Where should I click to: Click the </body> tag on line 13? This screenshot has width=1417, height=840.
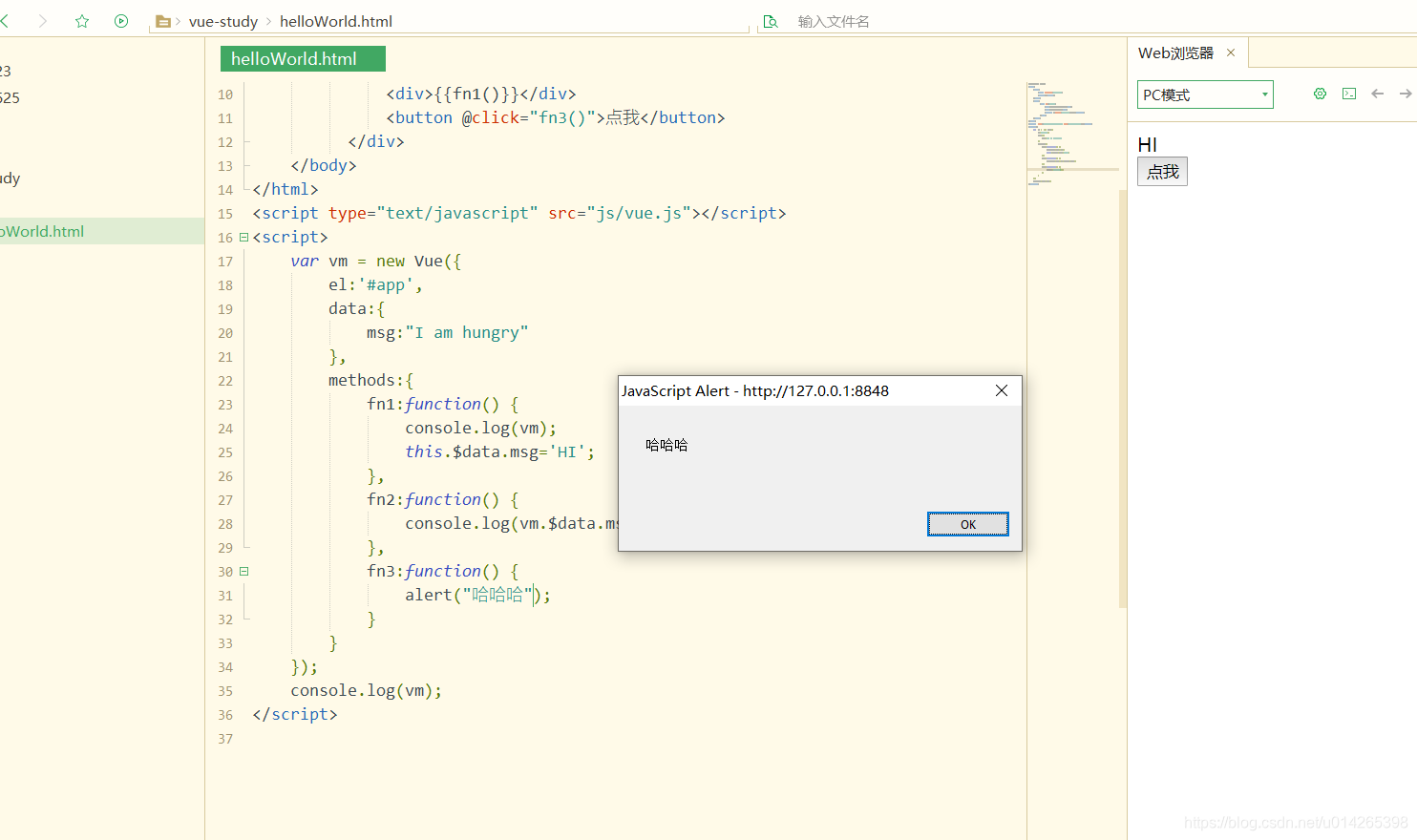[323, 165]
